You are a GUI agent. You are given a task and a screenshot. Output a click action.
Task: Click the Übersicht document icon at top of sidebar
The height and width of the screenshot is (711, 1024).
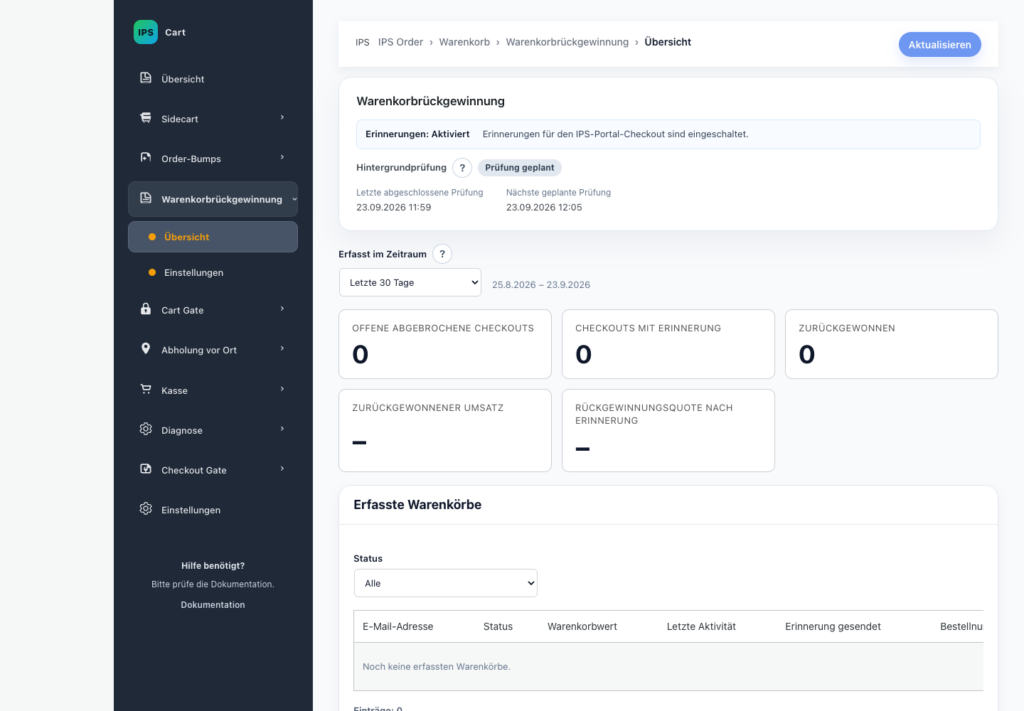(x=146, y=78)
